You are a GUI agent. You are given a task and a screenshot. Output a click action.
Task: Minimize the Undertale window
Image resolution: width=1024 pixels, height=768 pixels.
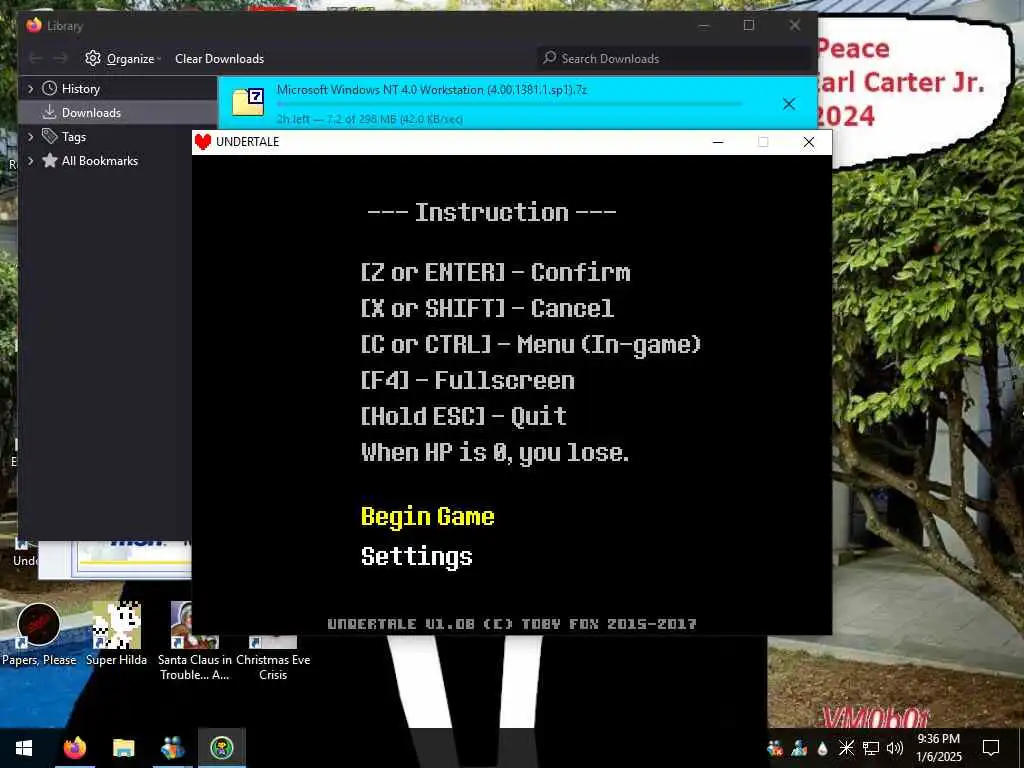click(718, 142)
